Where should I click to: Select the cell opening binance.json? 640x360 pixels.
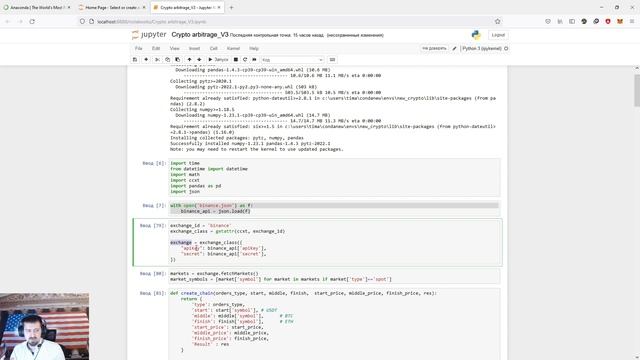[x=334, y=208]
